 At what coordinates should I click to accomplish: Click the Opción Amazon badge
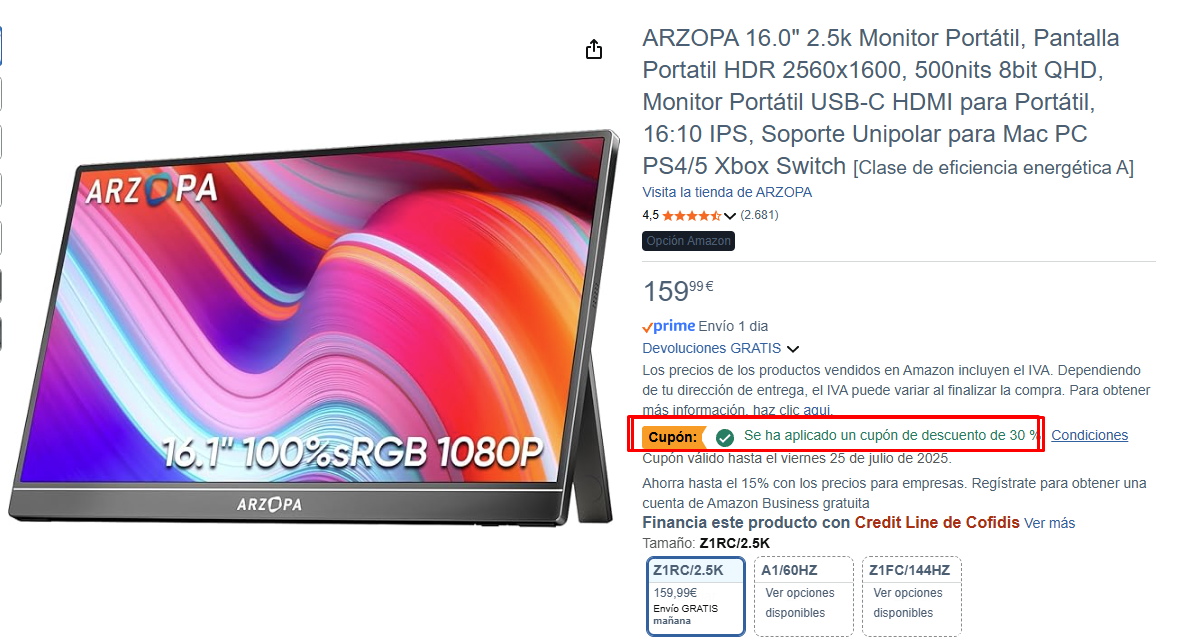point(688,241)
